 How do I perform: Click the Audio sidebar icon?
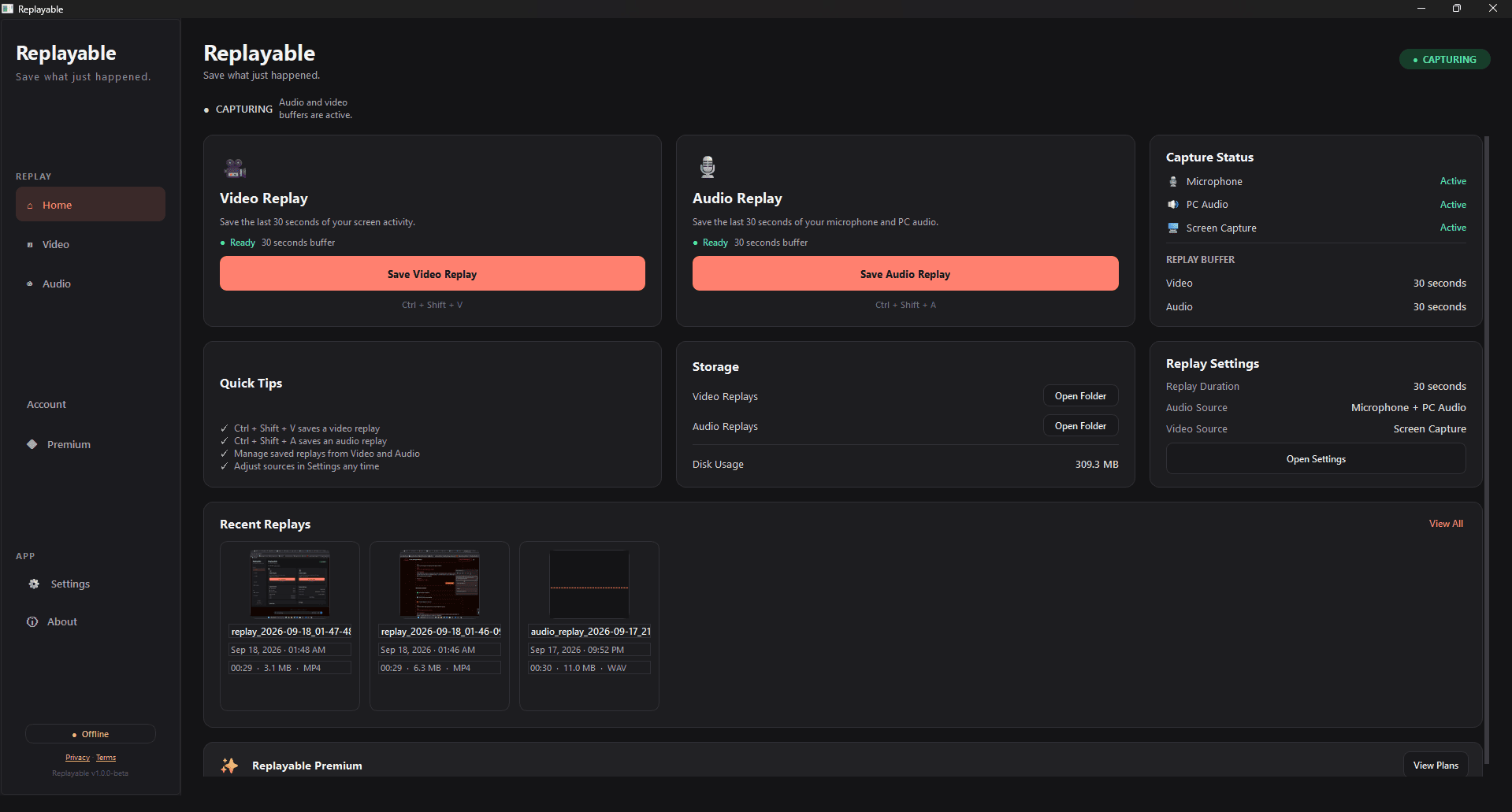point(30,284)
